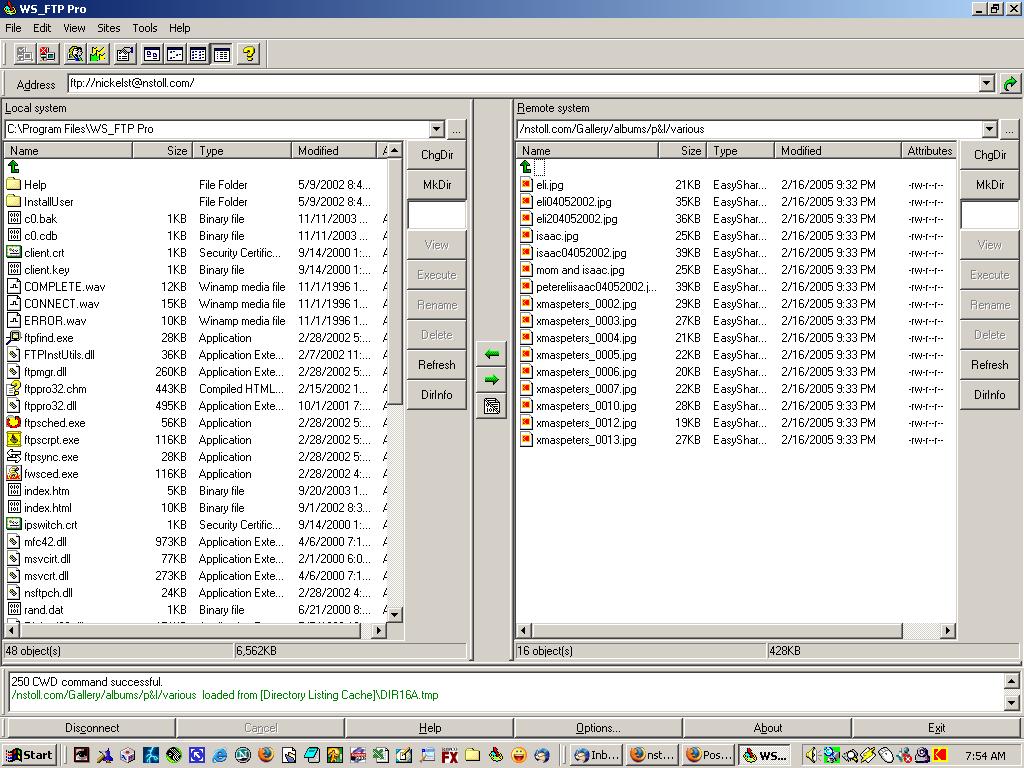Viewport: 1024px width, 768px height.
Task: Click remote list horizontal scrollbar right arrow
Action: pyautogui.click(x=948, y=631)
